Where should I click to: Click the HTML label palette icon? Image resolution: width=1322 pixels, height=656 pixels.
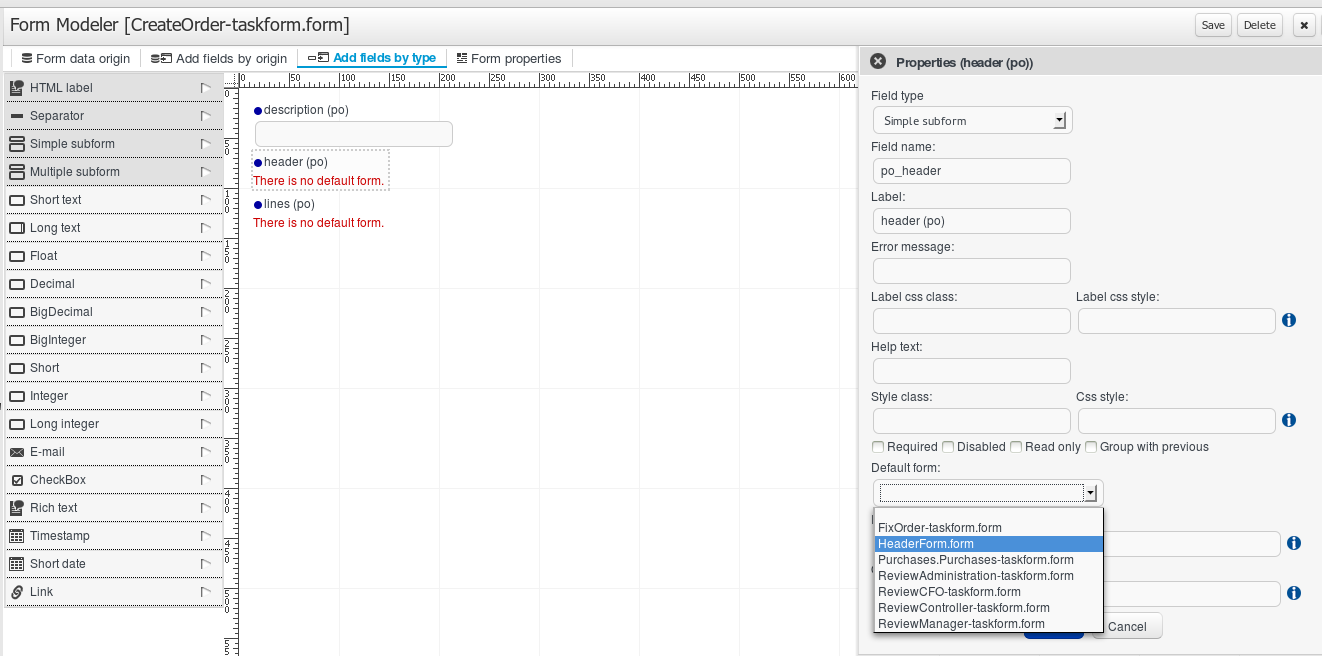tap(17, 87)
